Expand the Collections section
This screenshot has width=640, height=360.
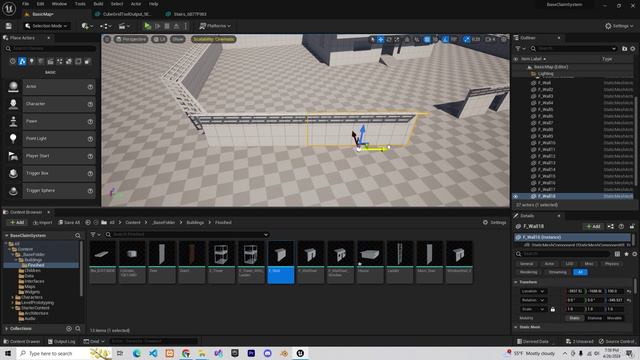pos(7,329)
